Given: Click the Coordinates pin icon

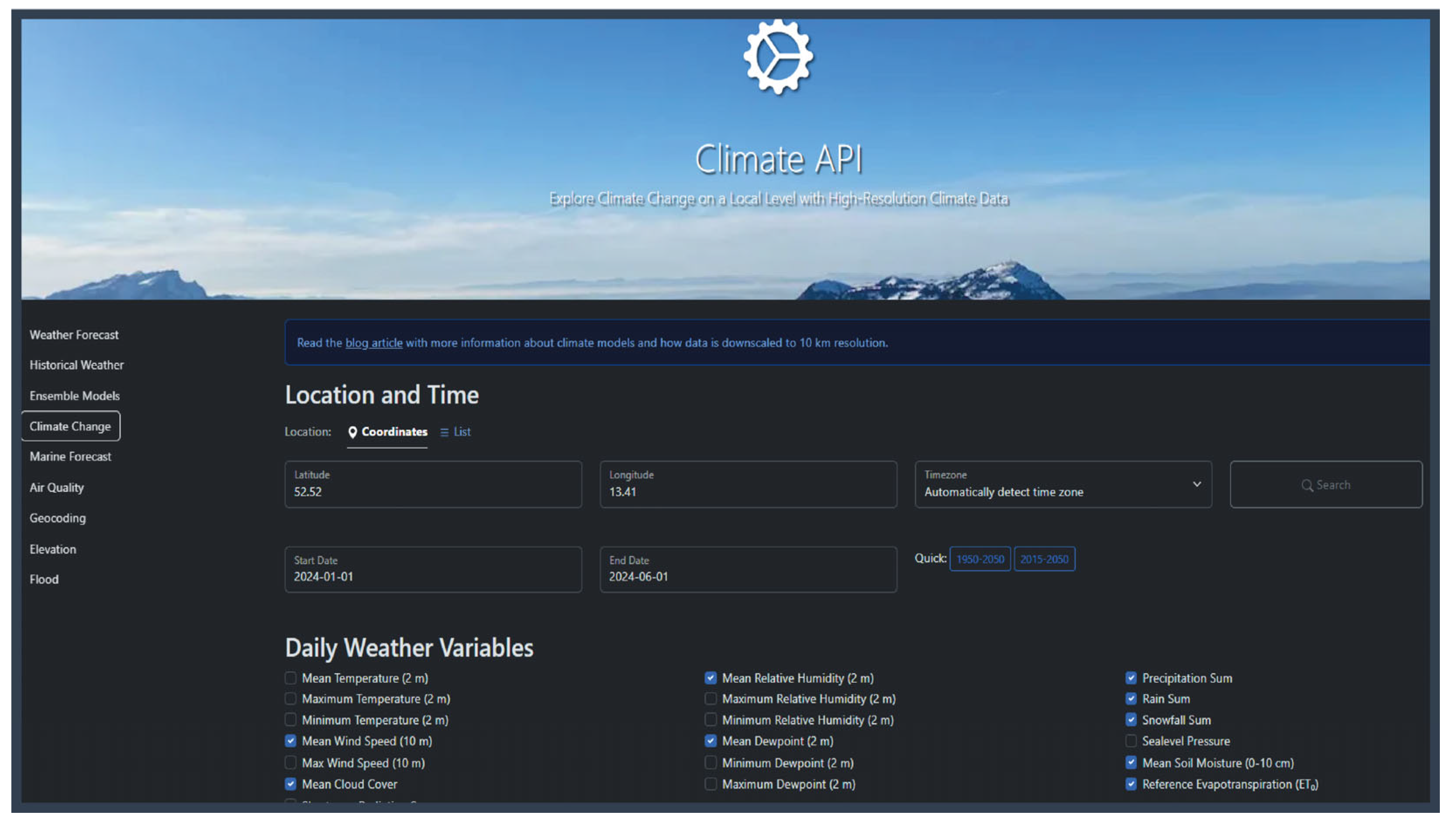Looking at the screenshot, I should click(352, 432).
